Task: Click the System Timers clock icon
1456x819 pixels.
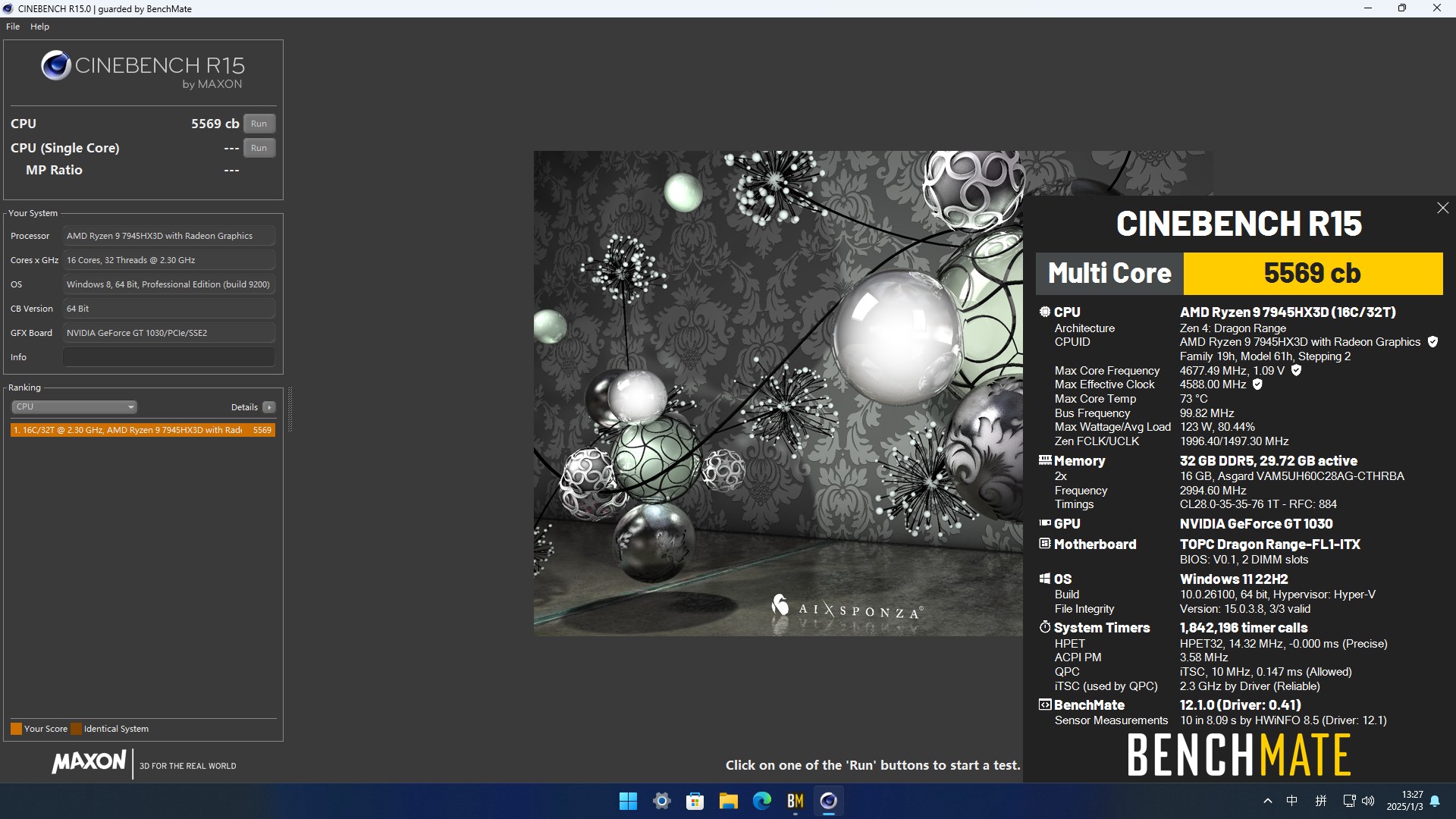Action: coord(1044,627)
